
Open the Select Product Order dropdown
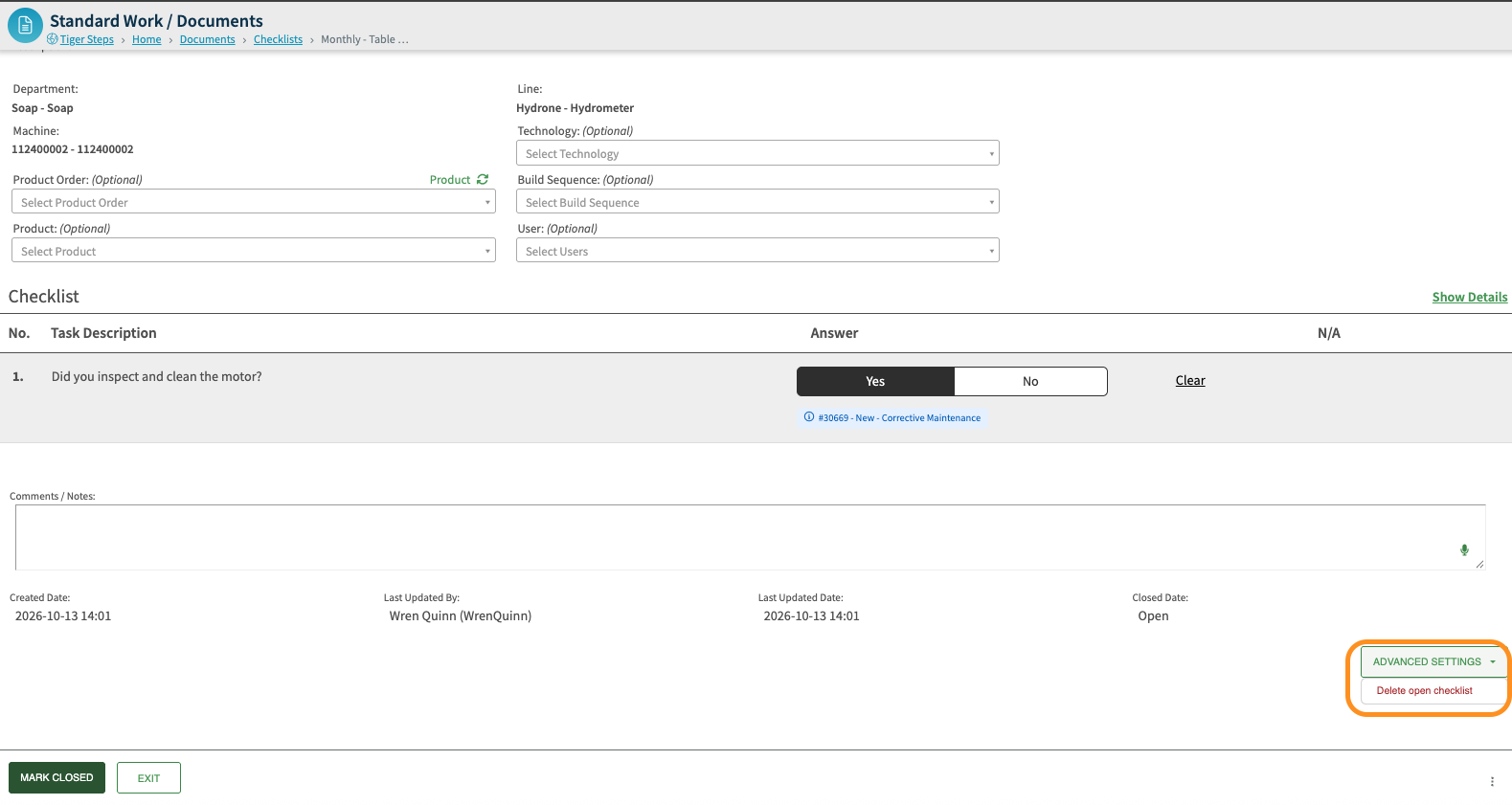(x=254, y=202)
